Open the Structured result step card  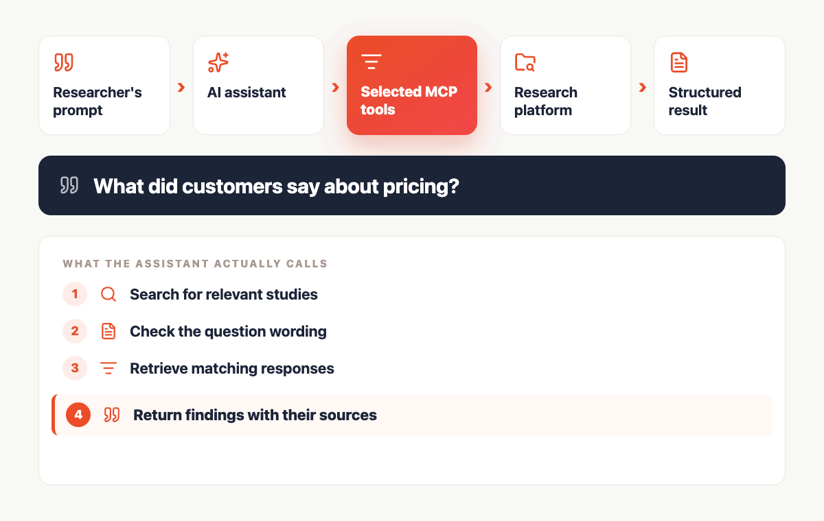(719, 85)
